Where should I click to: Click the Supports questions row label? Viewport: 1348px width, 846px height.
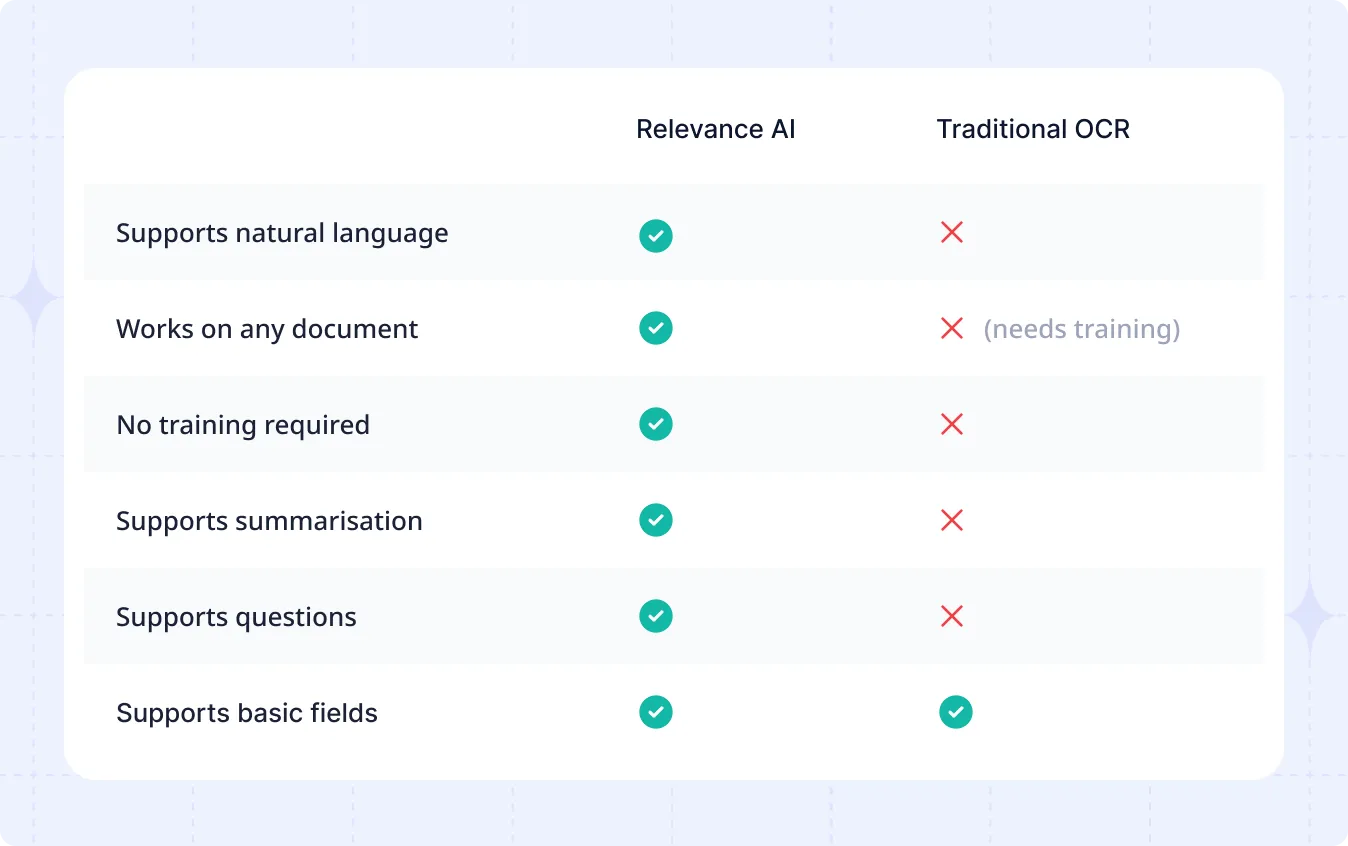tap(236, 617)
